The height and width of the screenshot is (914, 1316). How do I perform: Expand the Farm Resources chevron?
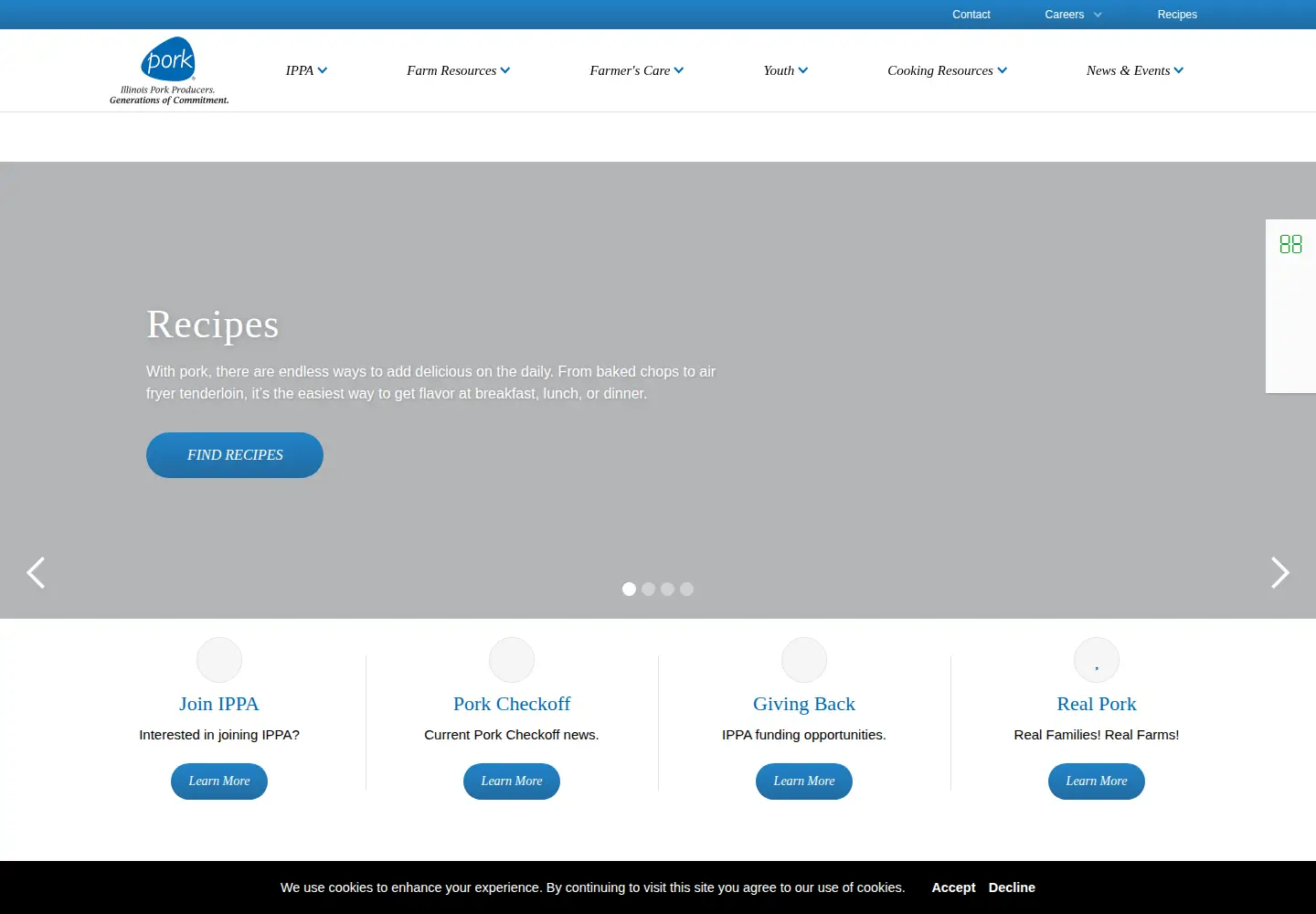click(x=505, y=70)
